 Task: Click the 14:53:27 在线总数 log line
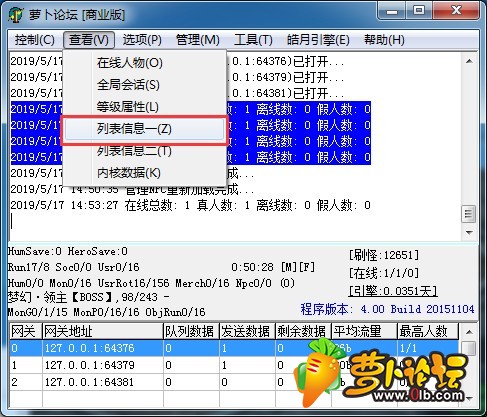pyautogui.click(x=190, y=205)
